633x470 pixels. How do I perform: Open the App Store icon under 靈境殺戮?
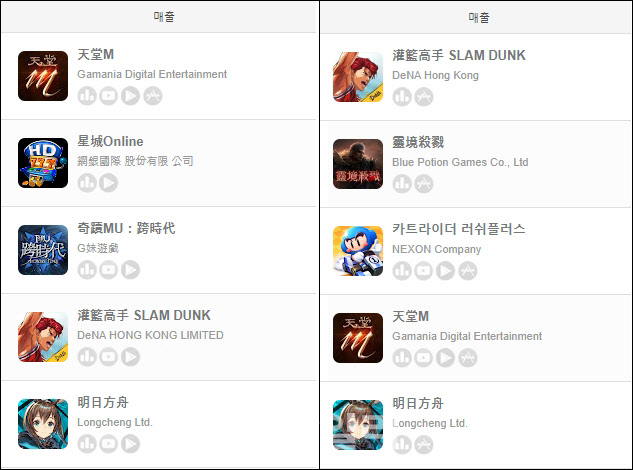[x=423, y=184]
